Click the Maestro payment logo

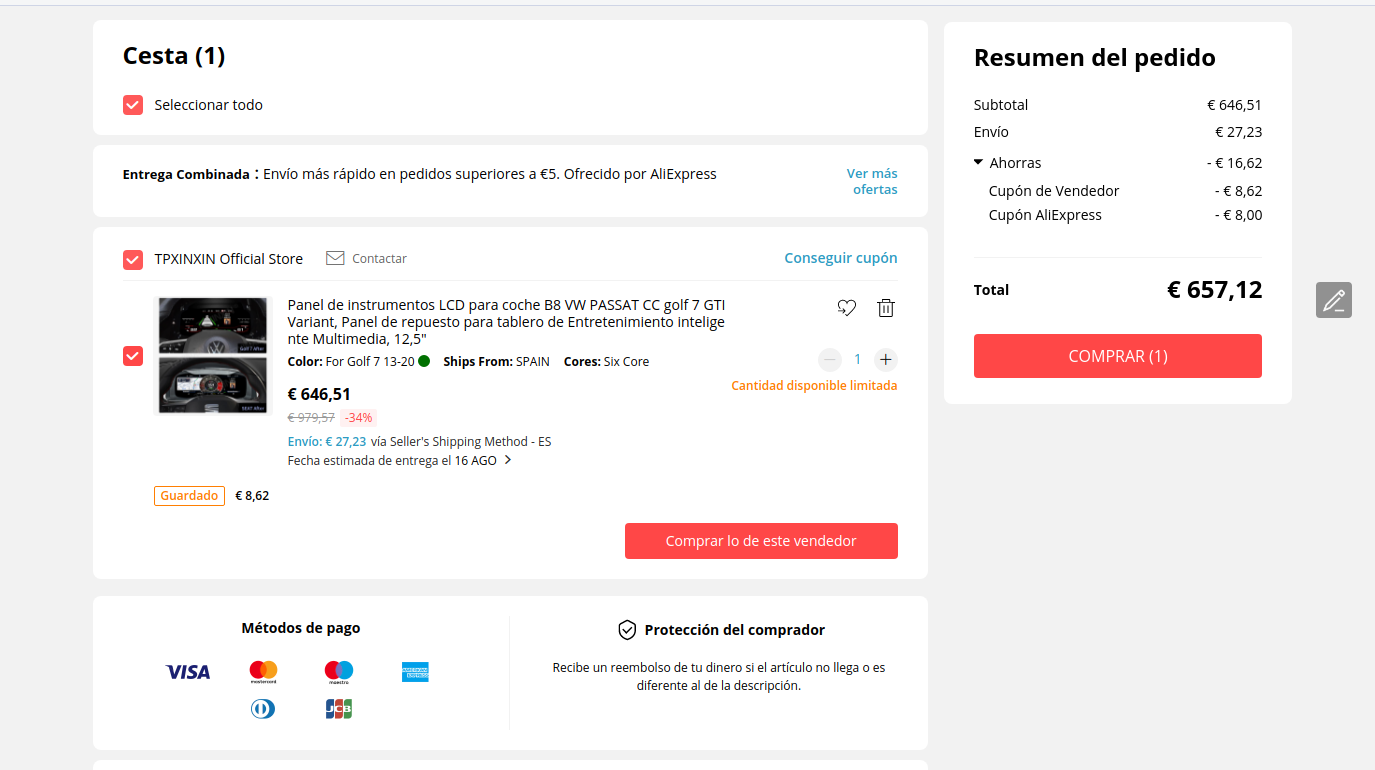click(x=339, y=672)
